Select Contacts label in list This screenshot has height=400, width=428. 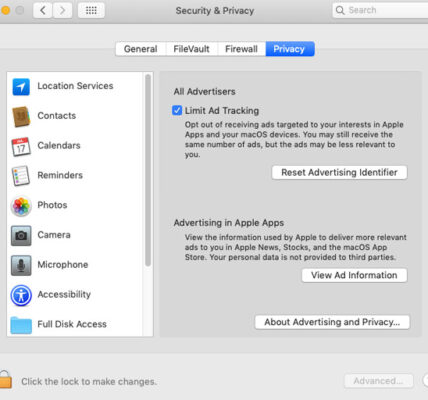coord(57,116)
